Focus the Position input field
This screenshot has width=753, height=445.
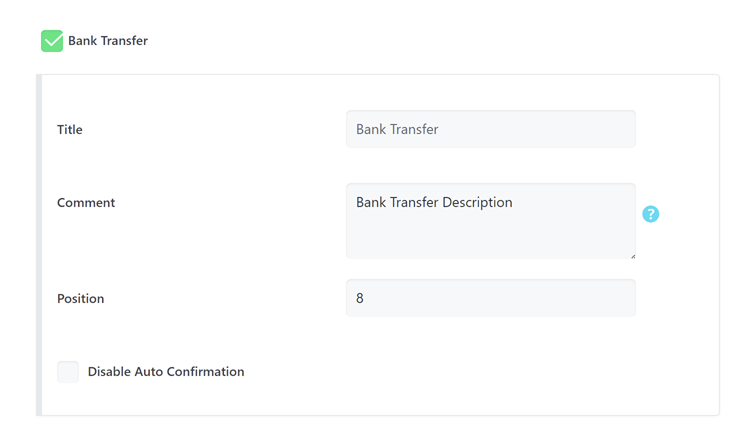(490, 298)
